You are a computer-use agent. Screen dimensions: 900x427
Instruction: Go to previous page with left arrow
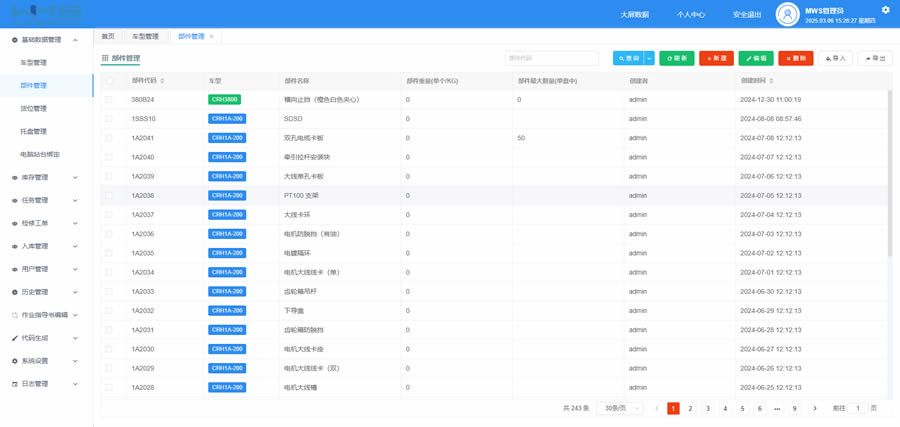[x=657, y=408]
